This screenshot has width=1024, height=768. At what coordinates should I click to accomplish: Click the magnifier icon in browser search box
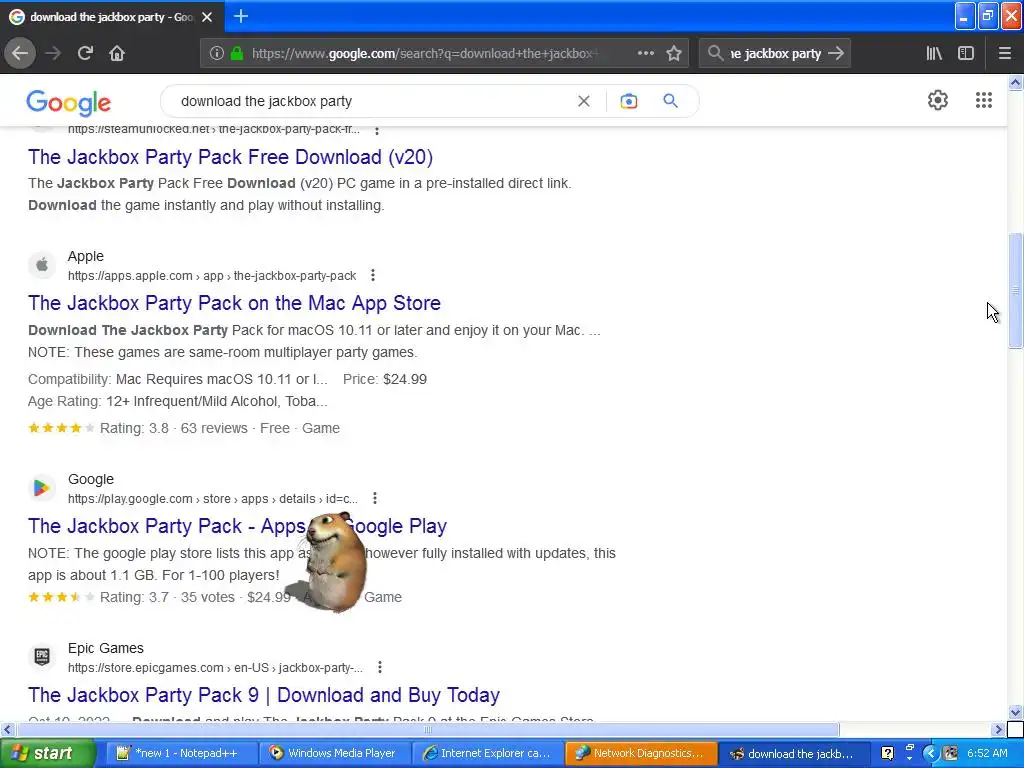716,53
